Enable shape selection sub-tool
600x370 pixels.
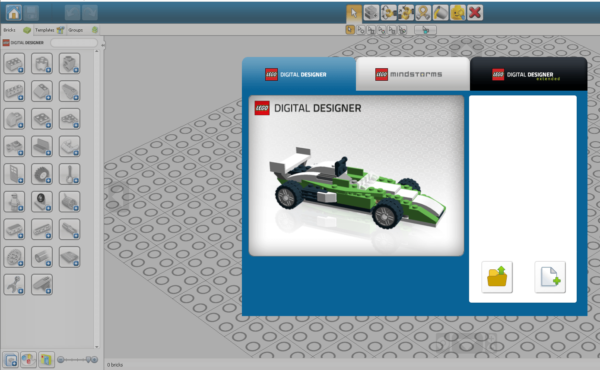click(x=391, y=30)
